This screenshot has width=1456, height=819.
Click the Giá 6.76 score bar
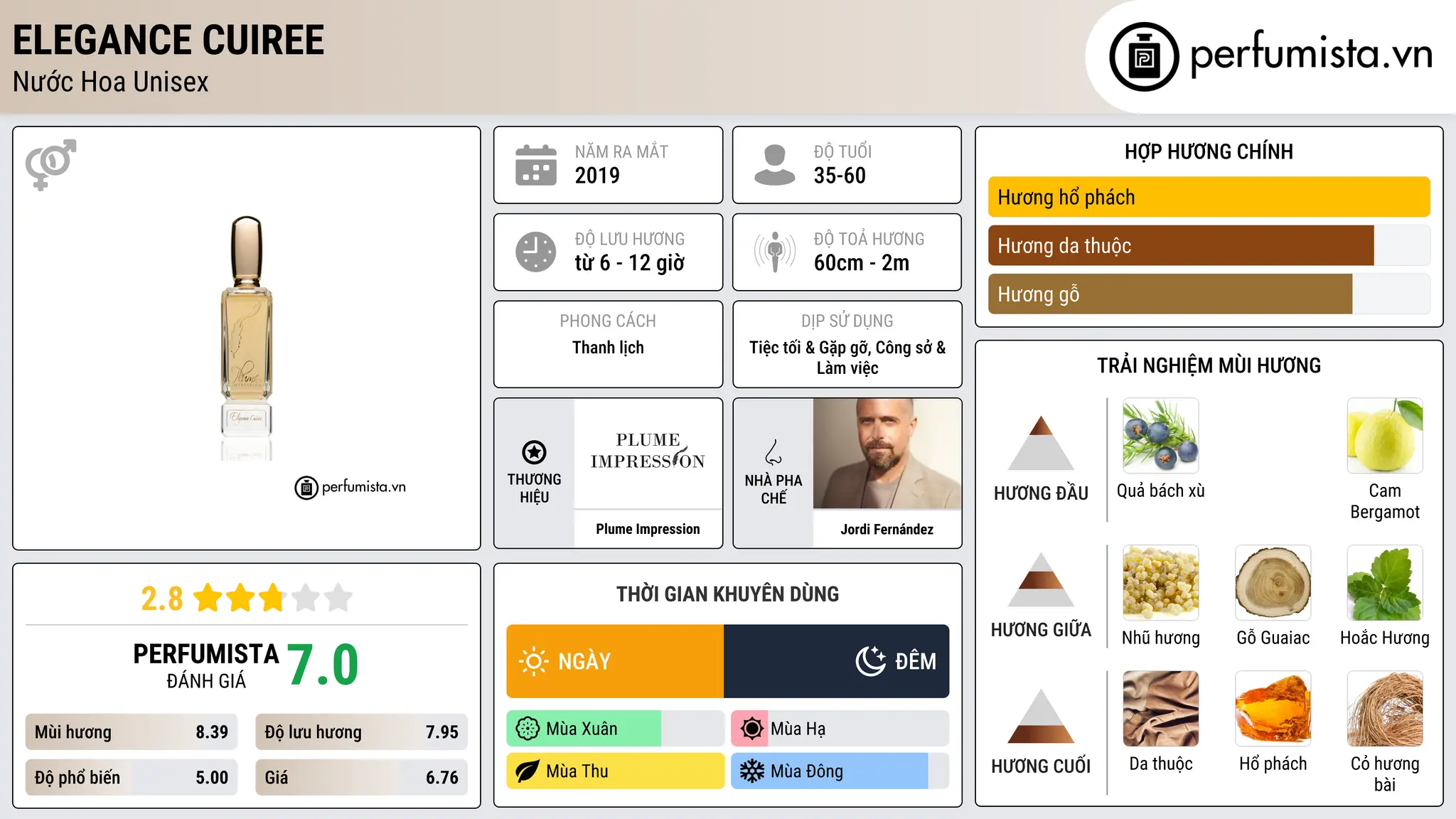362,778
